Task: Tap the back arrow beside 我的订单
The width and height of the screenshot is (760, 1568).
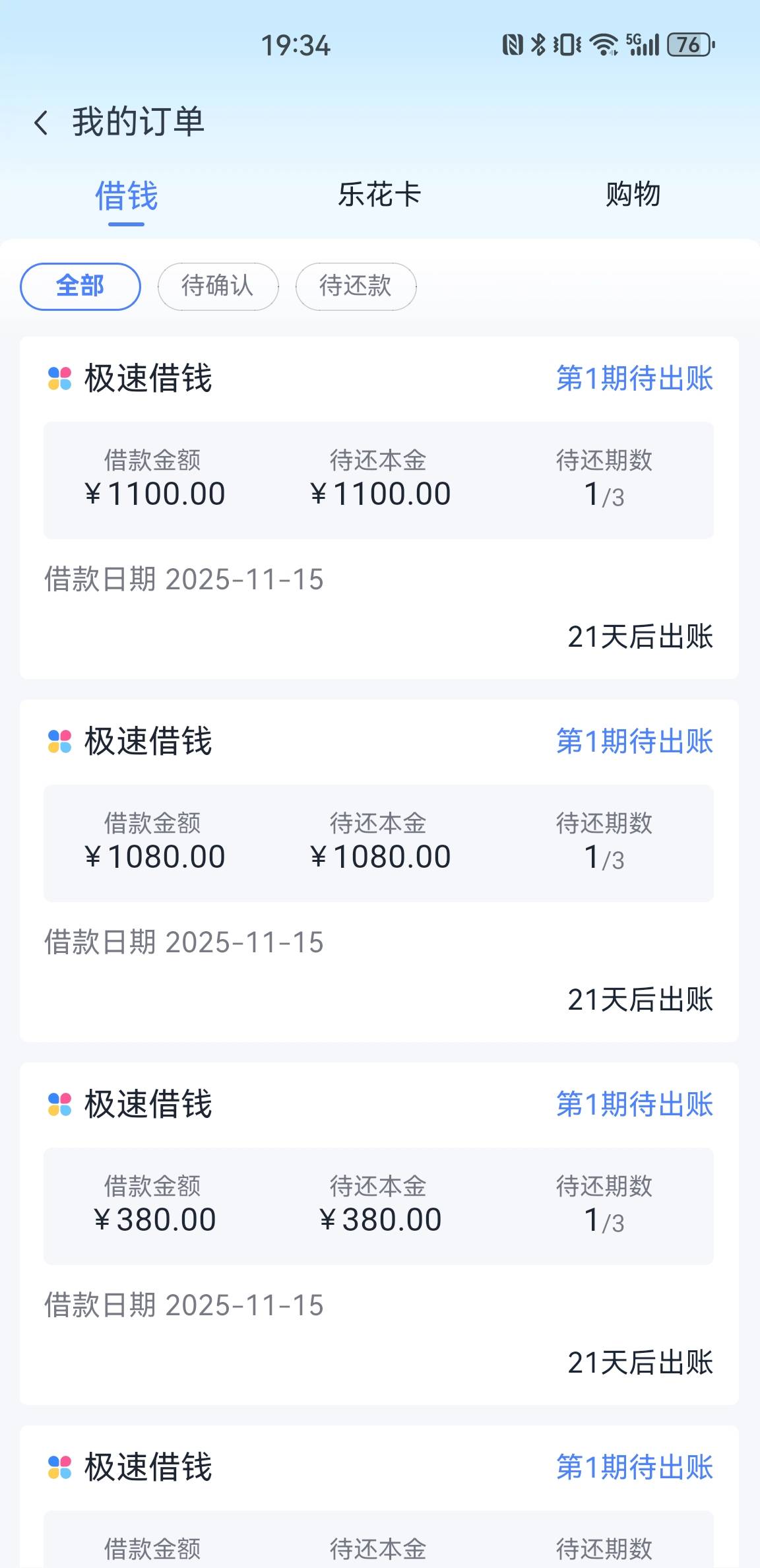Action: [x=41, y=123]
